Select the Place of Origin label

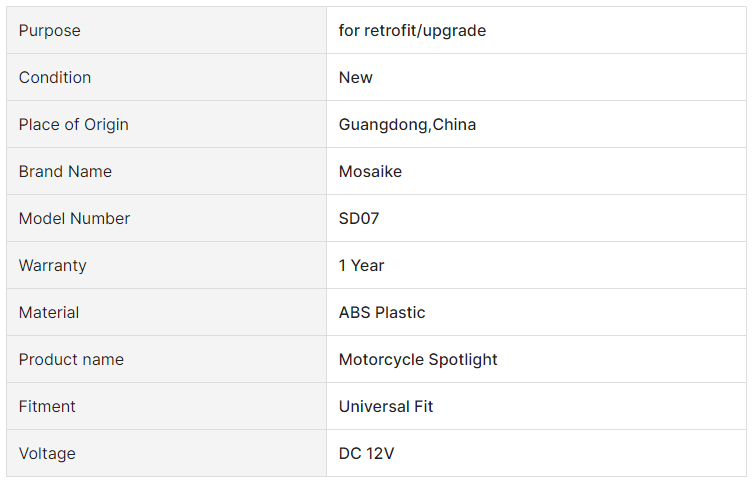coord(73,125)
